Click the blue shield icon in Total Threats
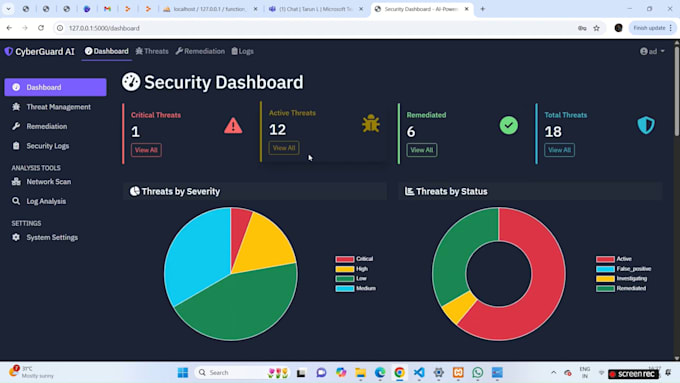Image resolution: width=680 pixels, height=383 pixels. pyautogui.click(x=646, y=125)
